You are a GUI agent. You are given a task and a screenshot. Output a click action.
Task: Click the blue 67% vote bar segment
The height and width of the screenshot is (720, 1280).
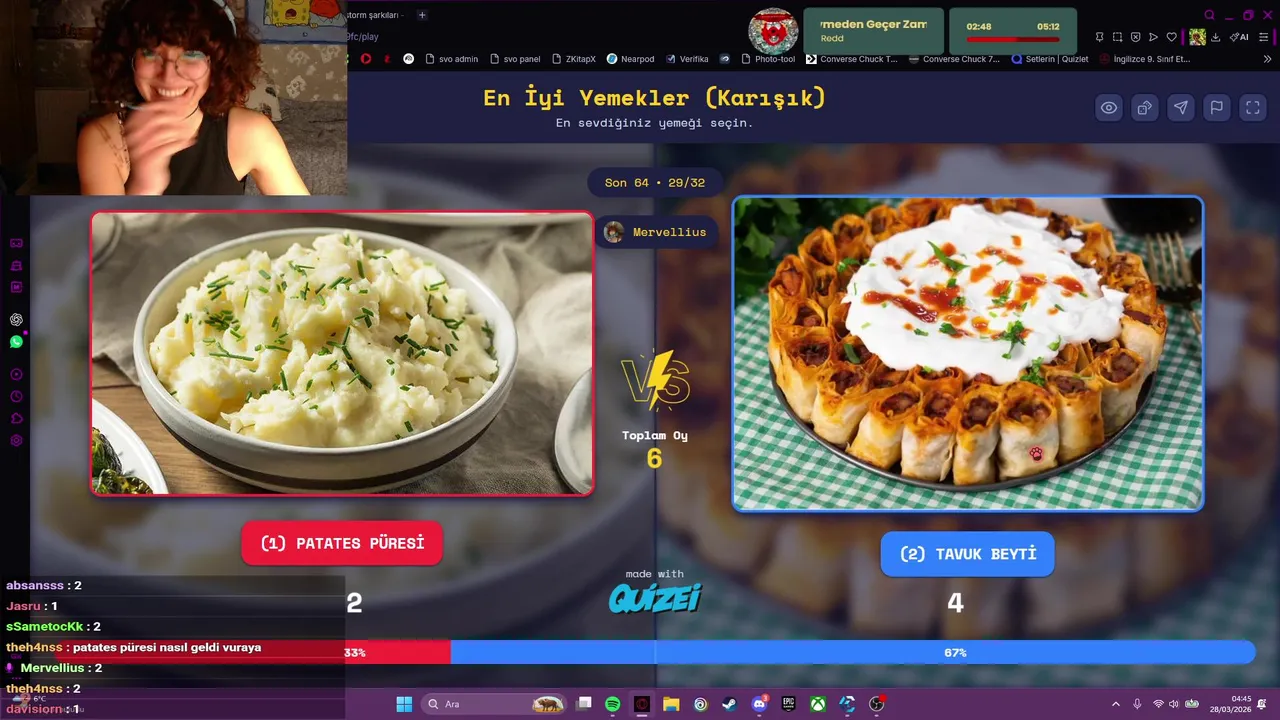[x=852, y=652]
